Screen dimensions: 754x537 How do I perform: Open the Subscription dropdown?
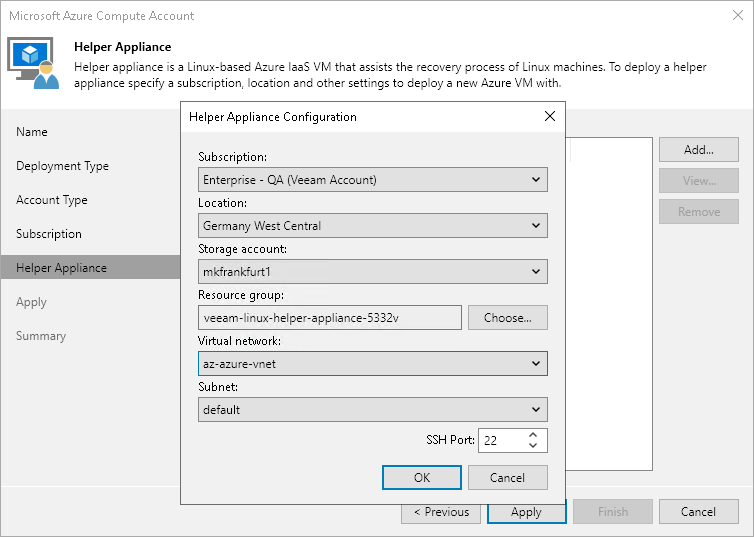click(x=373, y=180)
